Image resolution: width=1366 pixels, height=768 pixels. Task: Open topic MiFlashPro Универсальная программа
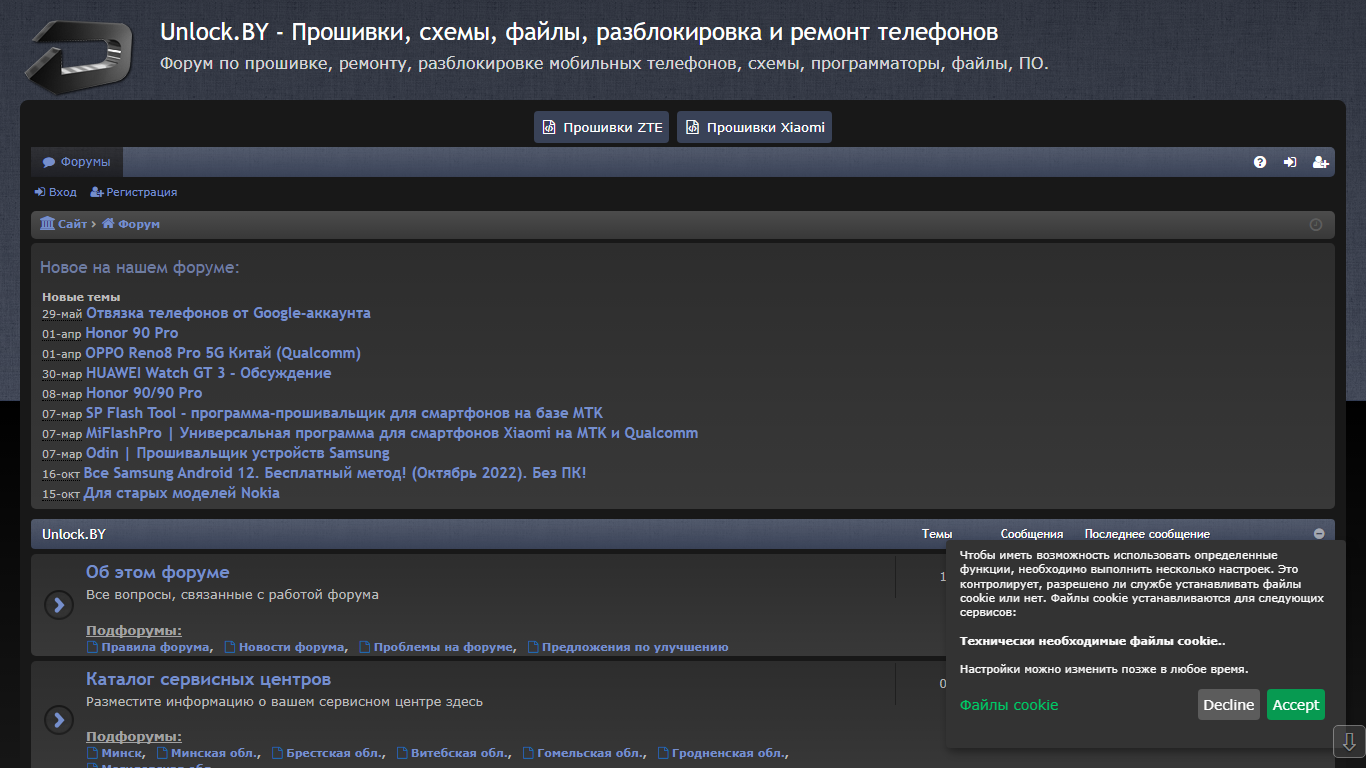(x=392, y=433)
